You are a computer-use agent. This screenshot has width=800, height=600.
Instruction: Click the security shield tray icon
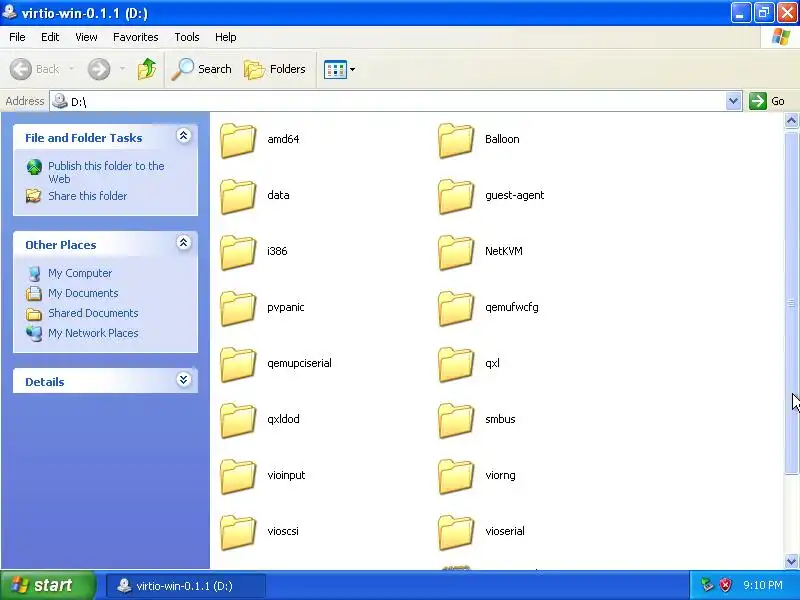[x=725, y=585]
